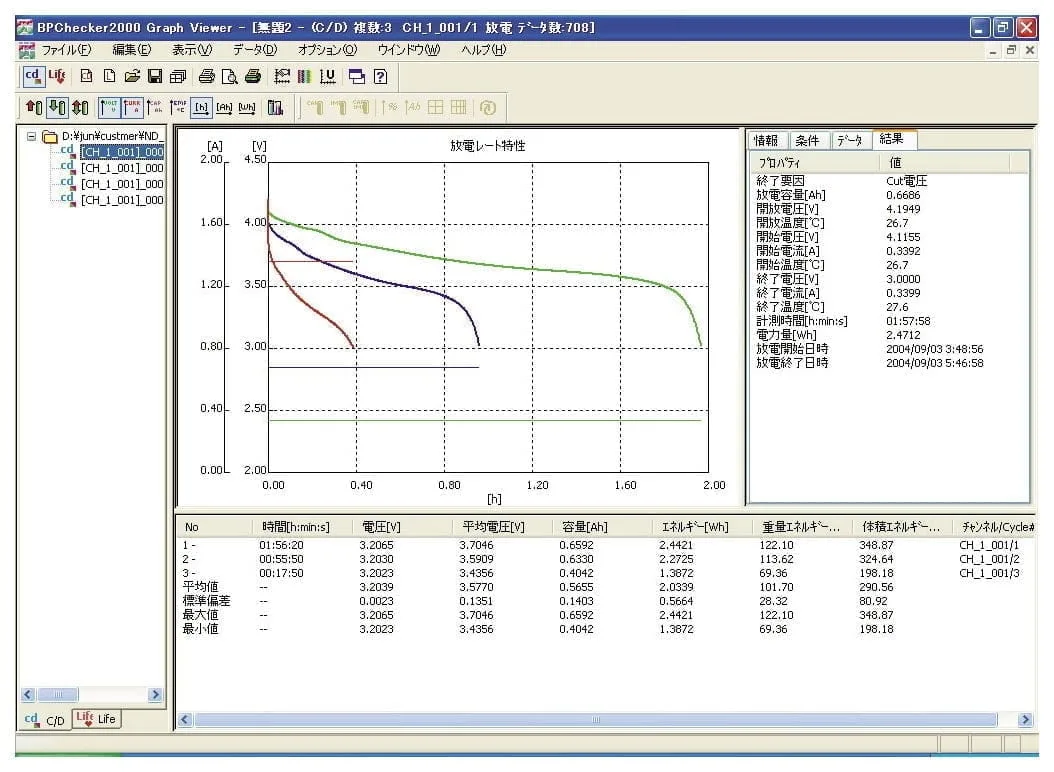Click the cascade windows toolbar icon
The width and height of the screenshot is (1054, 772).
point(357,76)
